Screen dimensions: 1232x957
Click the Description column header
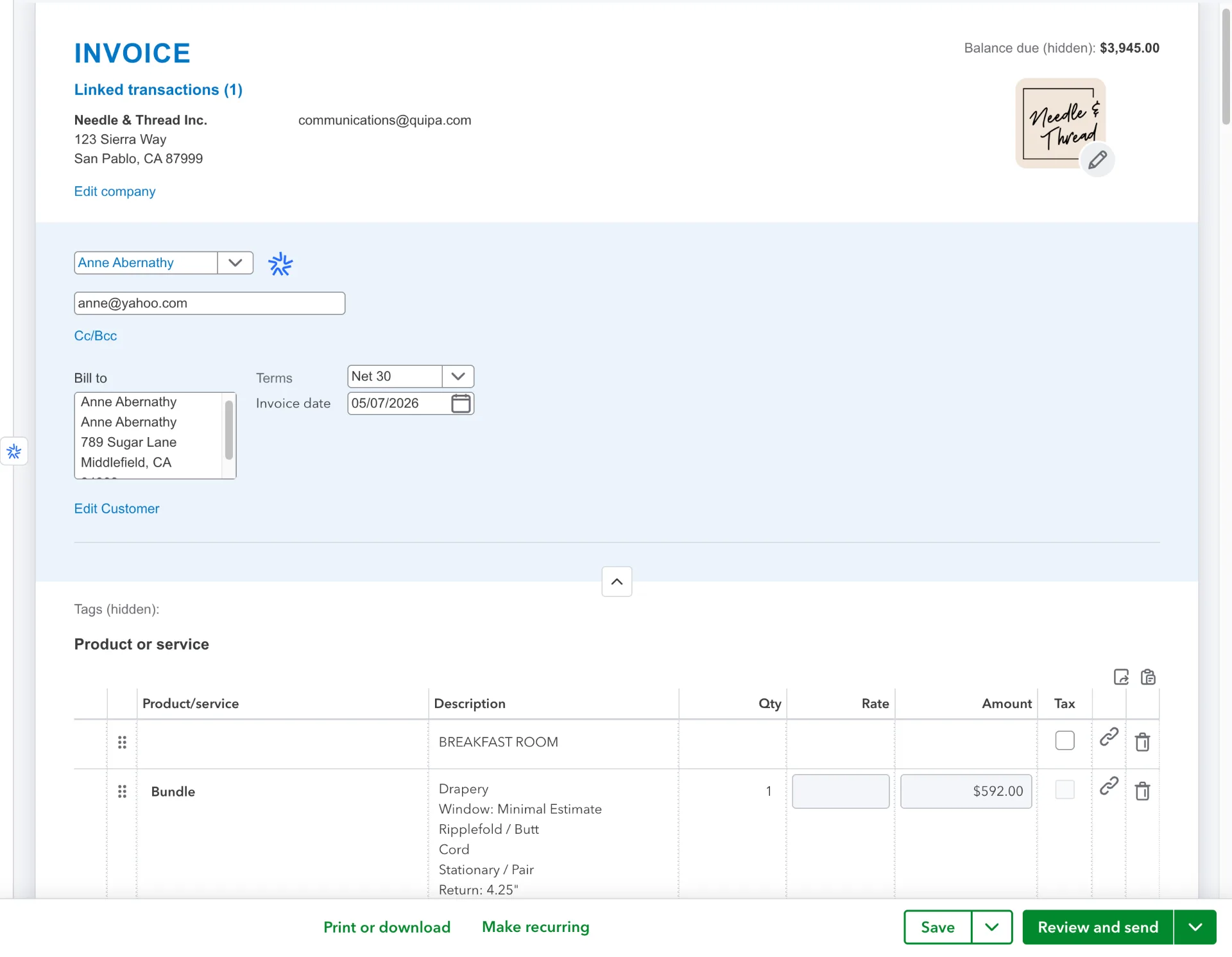[x=470, y=703]
